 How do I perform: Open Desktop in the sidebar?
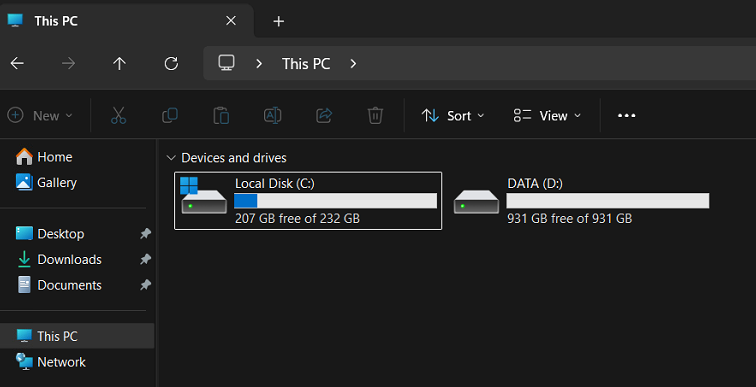tap(61, 234)
